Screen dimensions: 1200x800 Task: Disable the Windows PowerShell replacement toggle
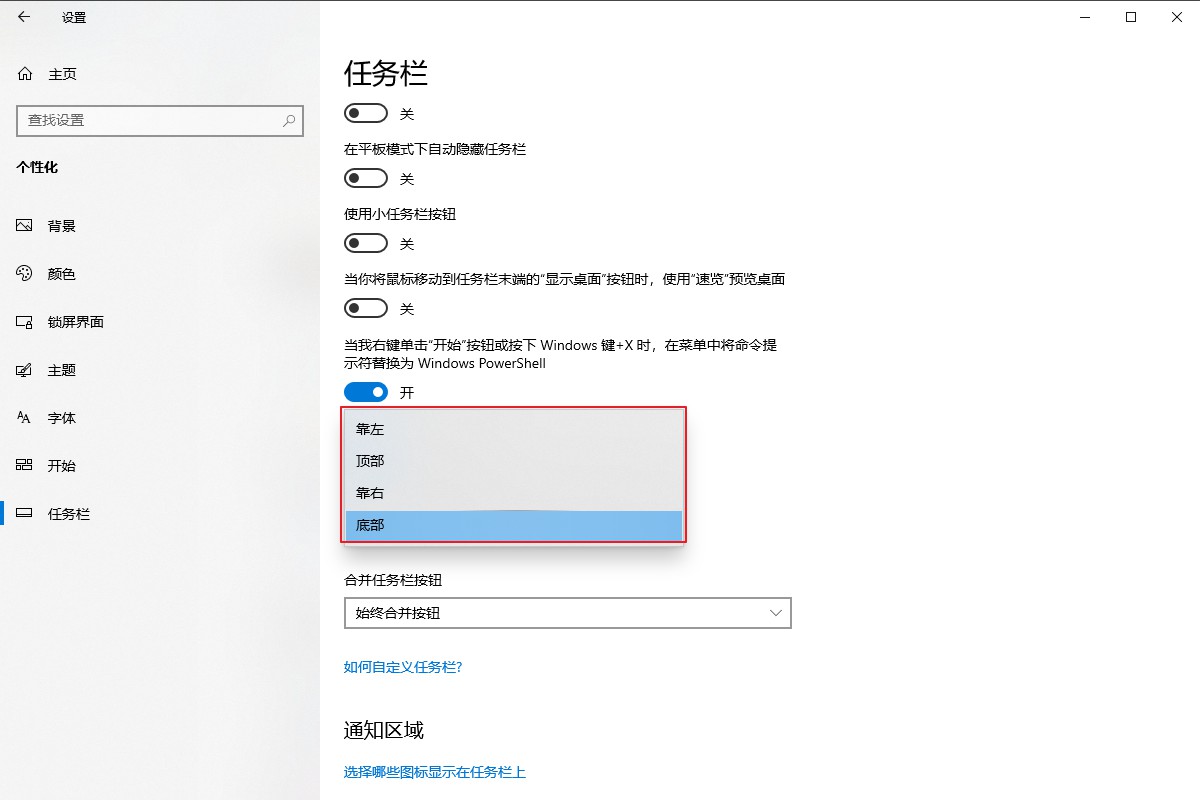point(365,391)
